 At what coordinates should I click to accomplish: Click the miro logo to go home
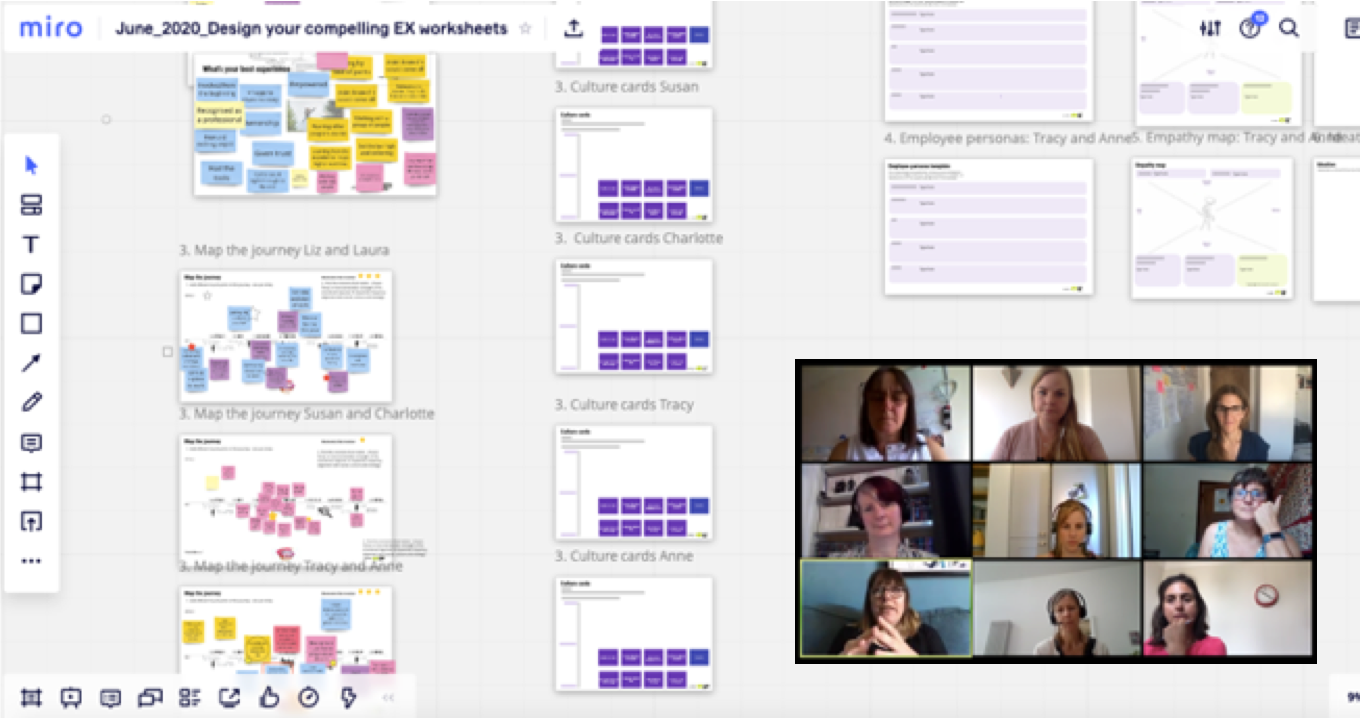[x=50, y=28]
